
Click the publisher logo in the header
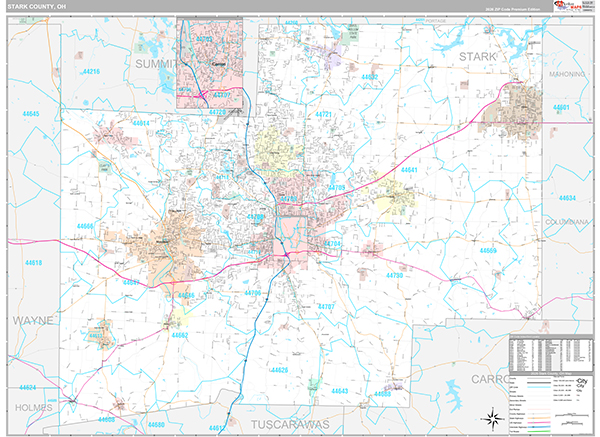coord(567,6)
